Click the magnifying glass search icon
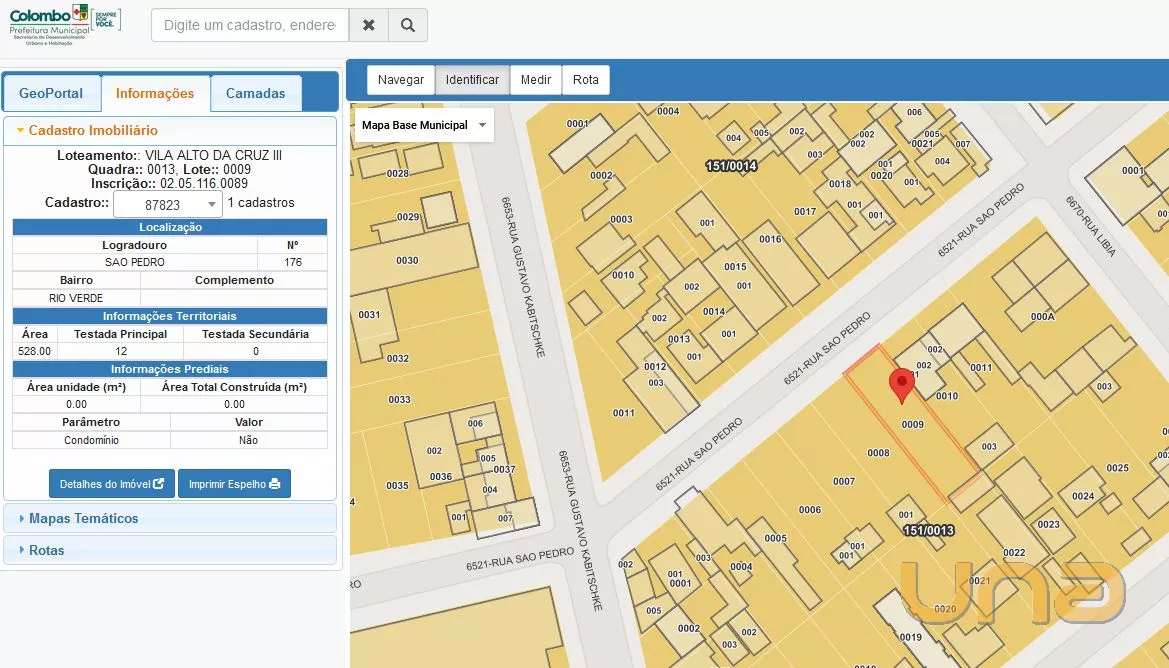Screen dimensions: 1169x668 click(x=407, y=25)
